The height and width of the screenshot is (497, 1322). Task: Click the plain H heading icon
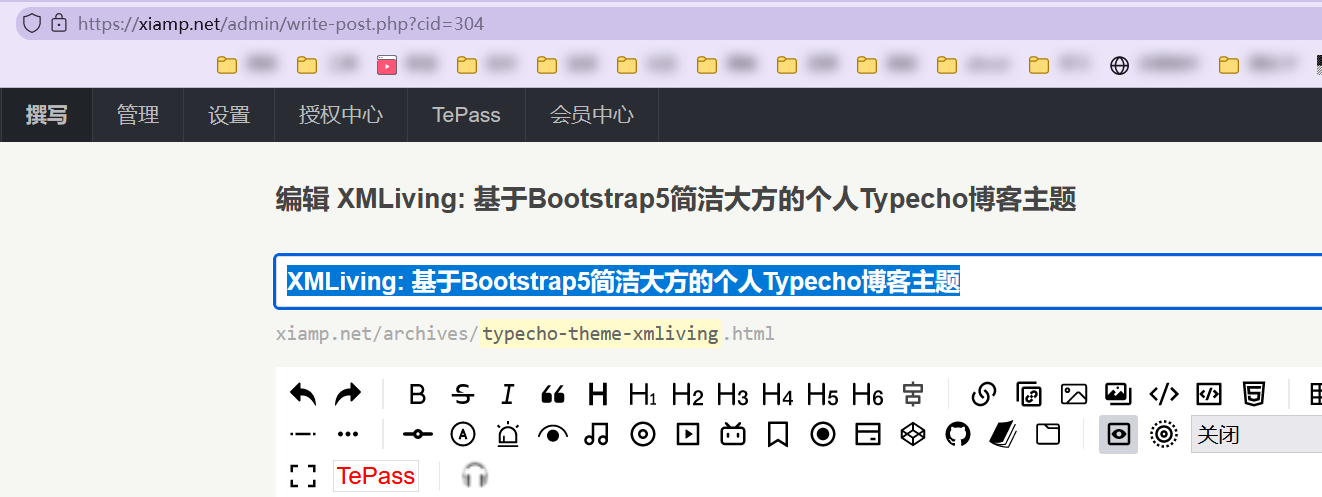tap(598, 394)
